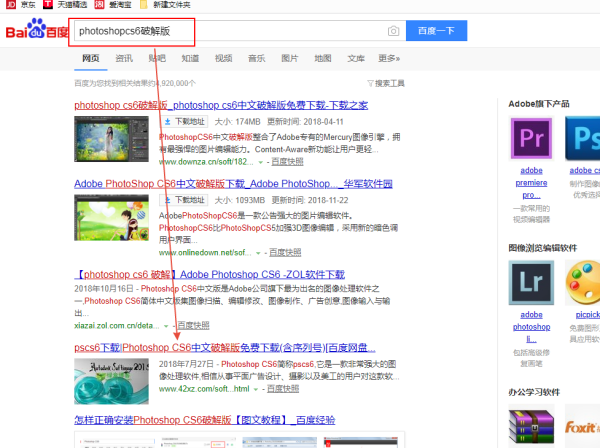Image resolution: width=600 pixels, height=448 pixels.
Task: Expand dropdown arrow next to xiazai.zol.com.cn URL
Action: click(166, 326)
